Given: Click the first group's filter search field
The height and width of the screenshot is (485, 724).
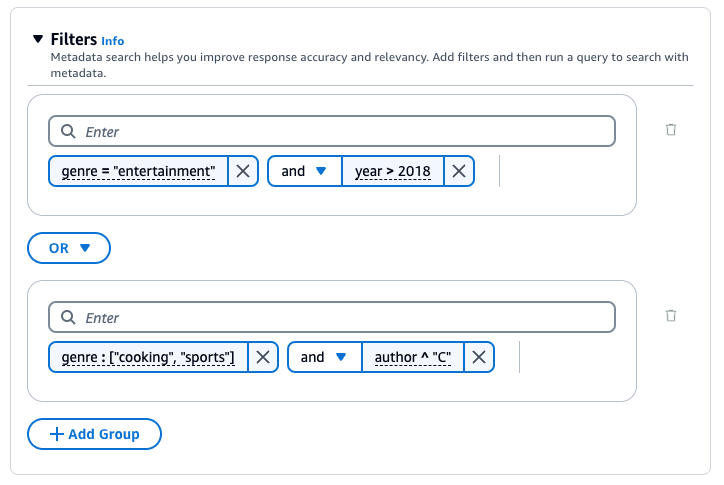Looking at the screenshot, I should tap(340, 132).
